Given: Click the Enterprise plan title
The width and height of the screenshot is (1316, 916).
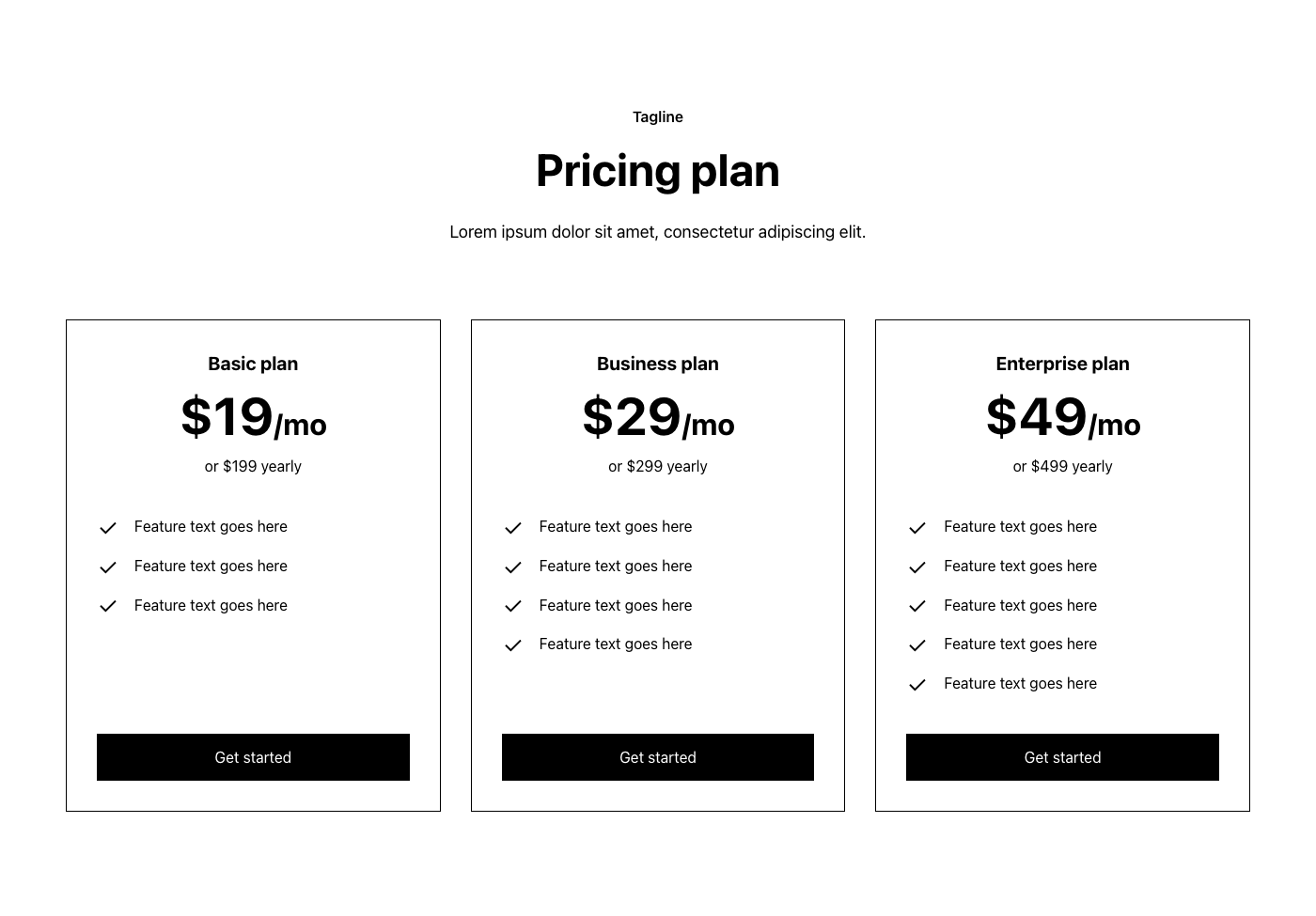Looking at the screenshot, I should coord(1062,364).
